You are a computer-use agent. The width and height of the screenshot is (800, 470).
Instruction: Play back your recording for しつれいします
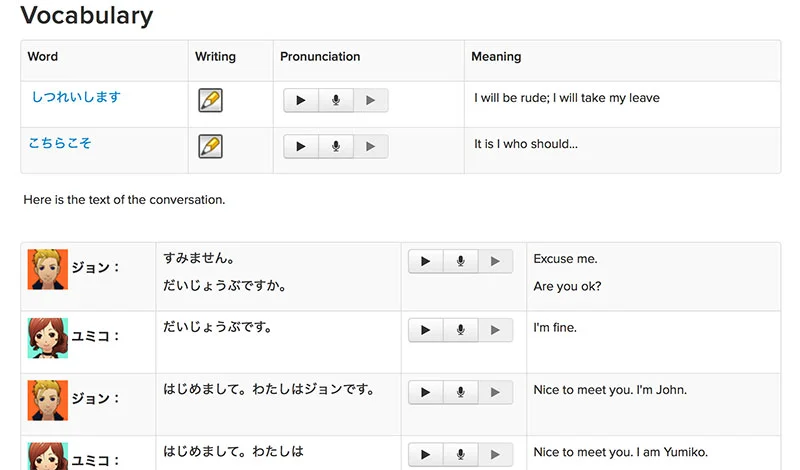pos(371,100)
